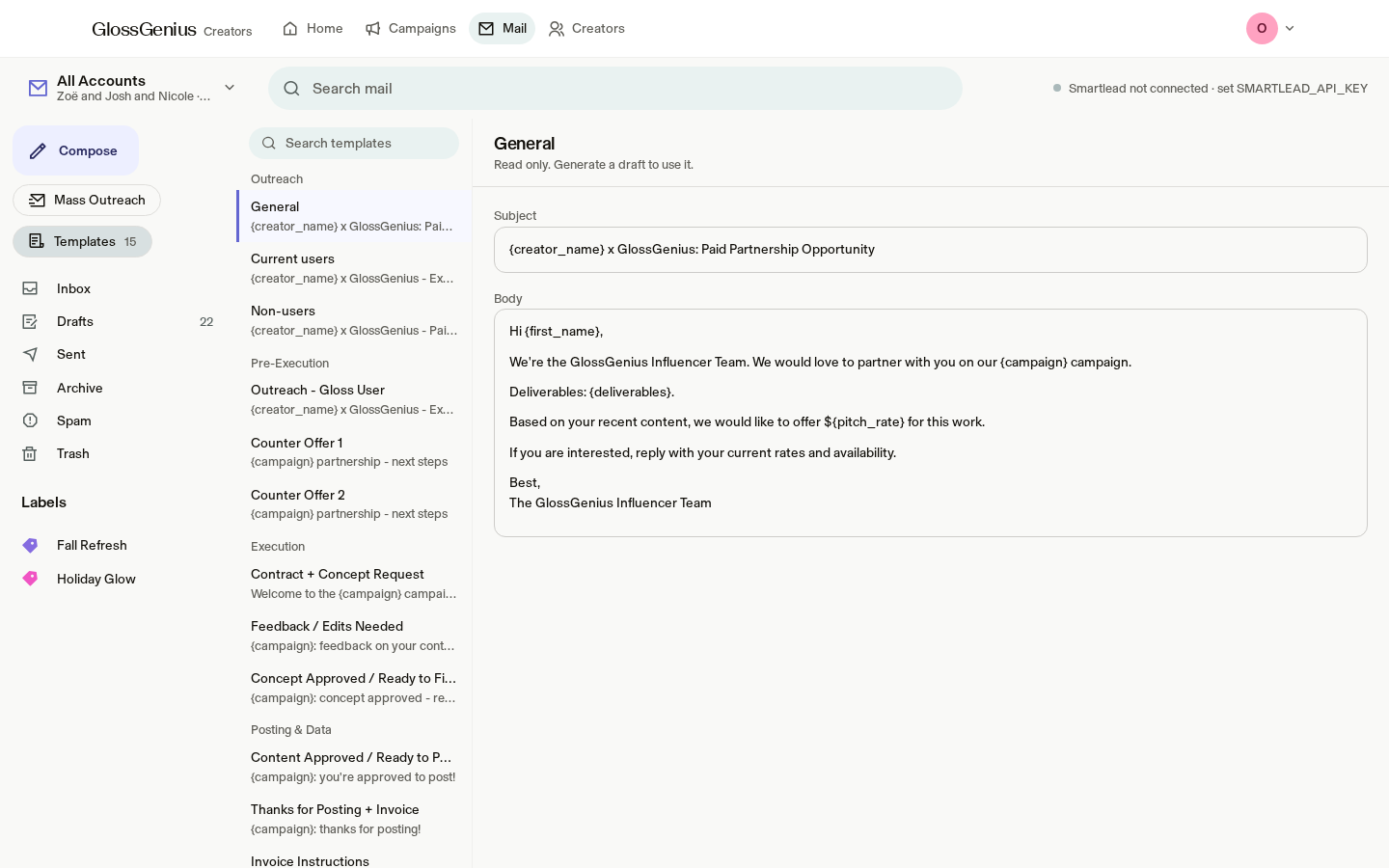The image size is (1389, 868).
Task: Click the Campaigns megaphone icon
Action: [372, 29]
